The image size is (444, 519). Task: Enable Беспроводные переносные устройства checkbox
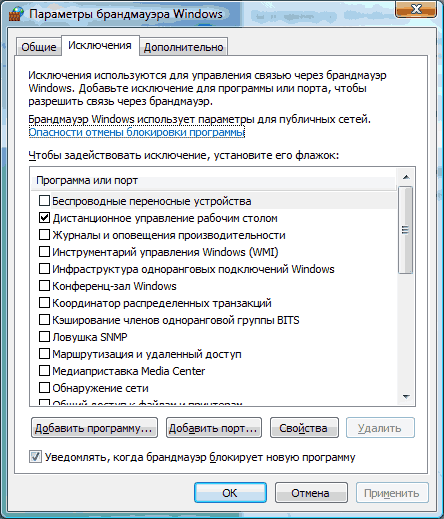point(44,201)
